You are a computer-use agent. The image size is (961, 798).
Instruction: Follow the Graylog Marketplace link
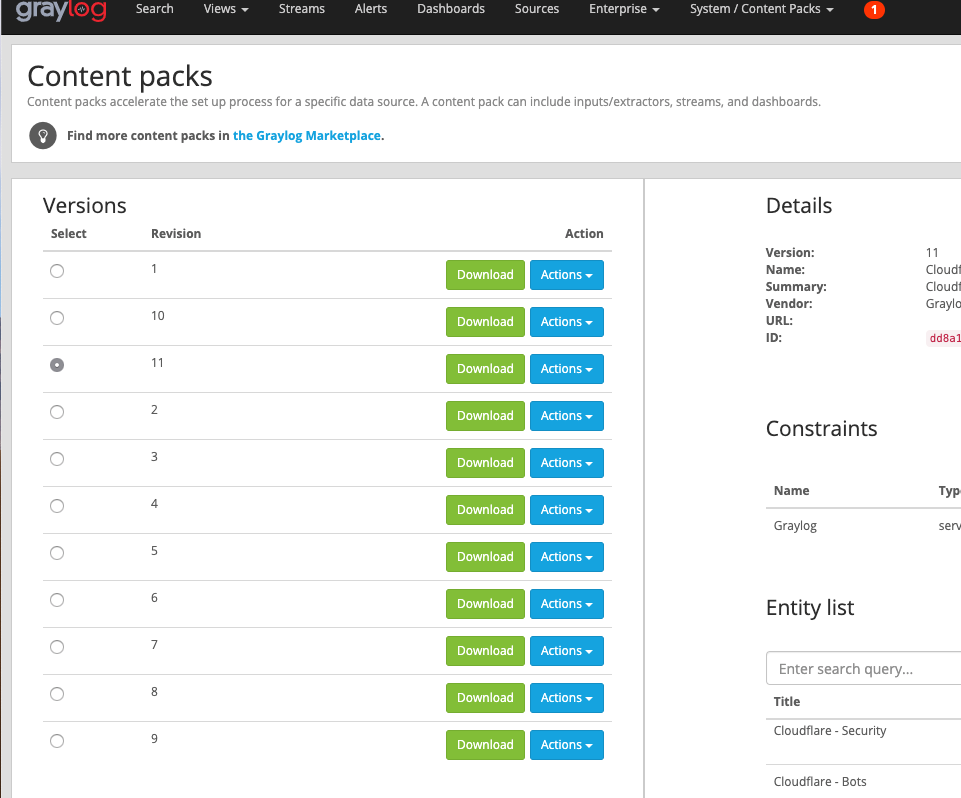[x=306, y=135]
